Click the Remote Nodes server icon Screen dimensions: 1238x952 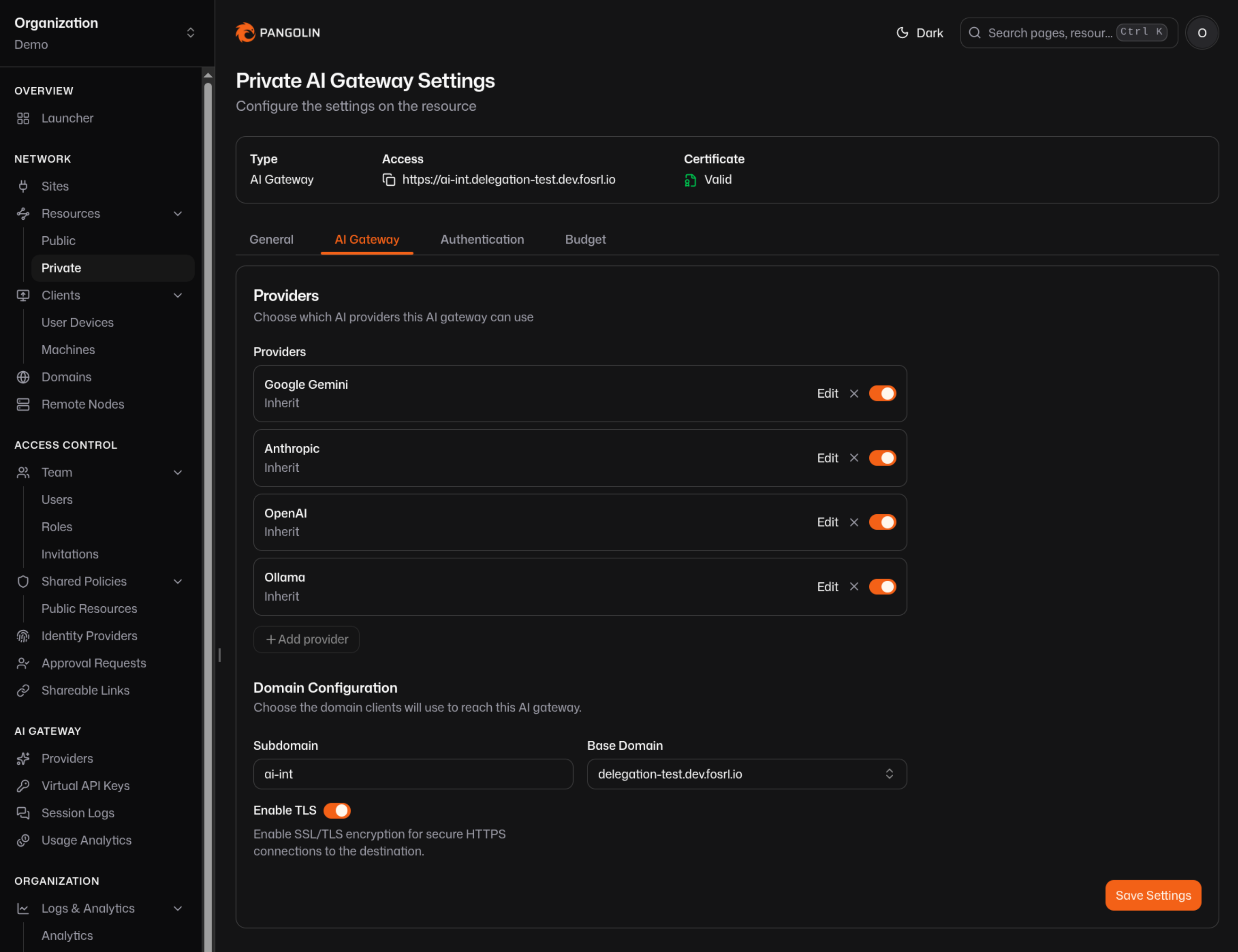pyautogui.click(x=23, y=404)
